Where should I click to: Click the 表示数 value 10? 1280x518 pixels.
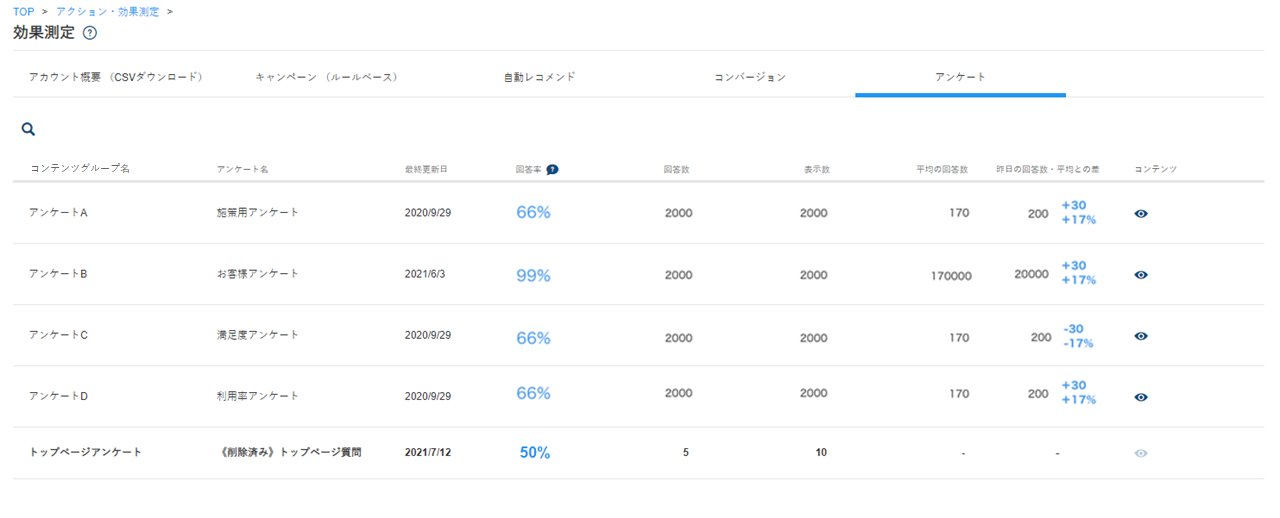(x=821, y=452)
